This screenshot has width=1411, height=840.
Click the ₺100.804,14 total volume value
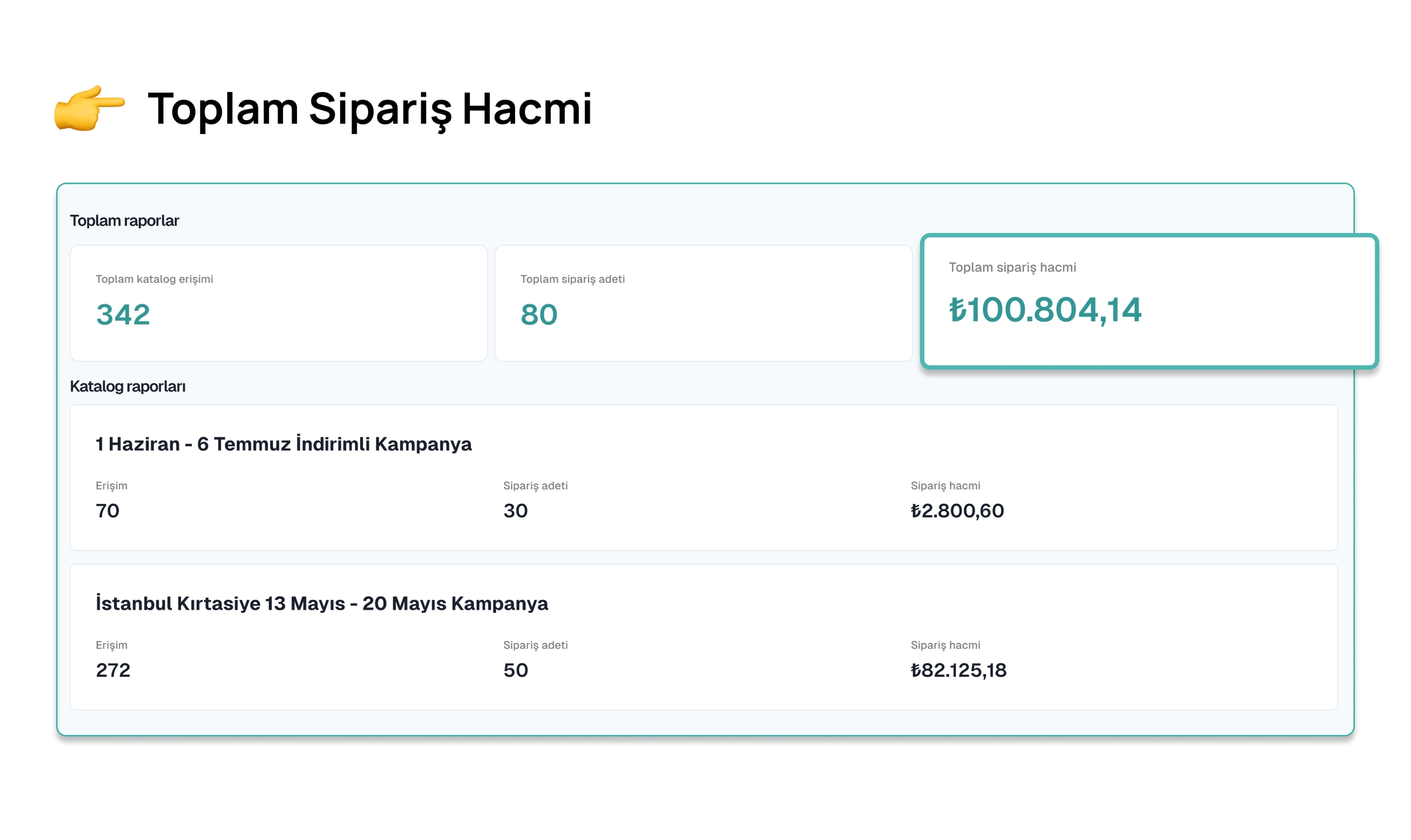(1045, 310)
